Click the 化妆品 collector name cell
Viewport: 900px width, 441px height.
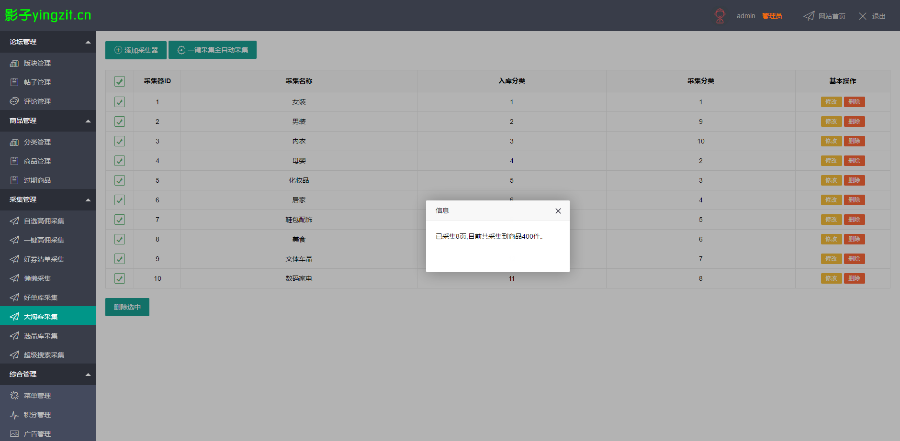pos(298,180)
